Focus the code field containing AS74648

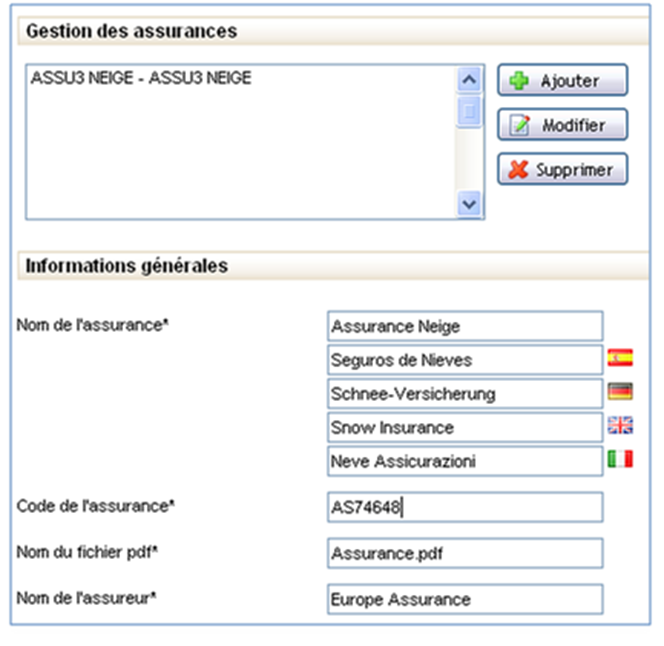(x=465, y=507)
